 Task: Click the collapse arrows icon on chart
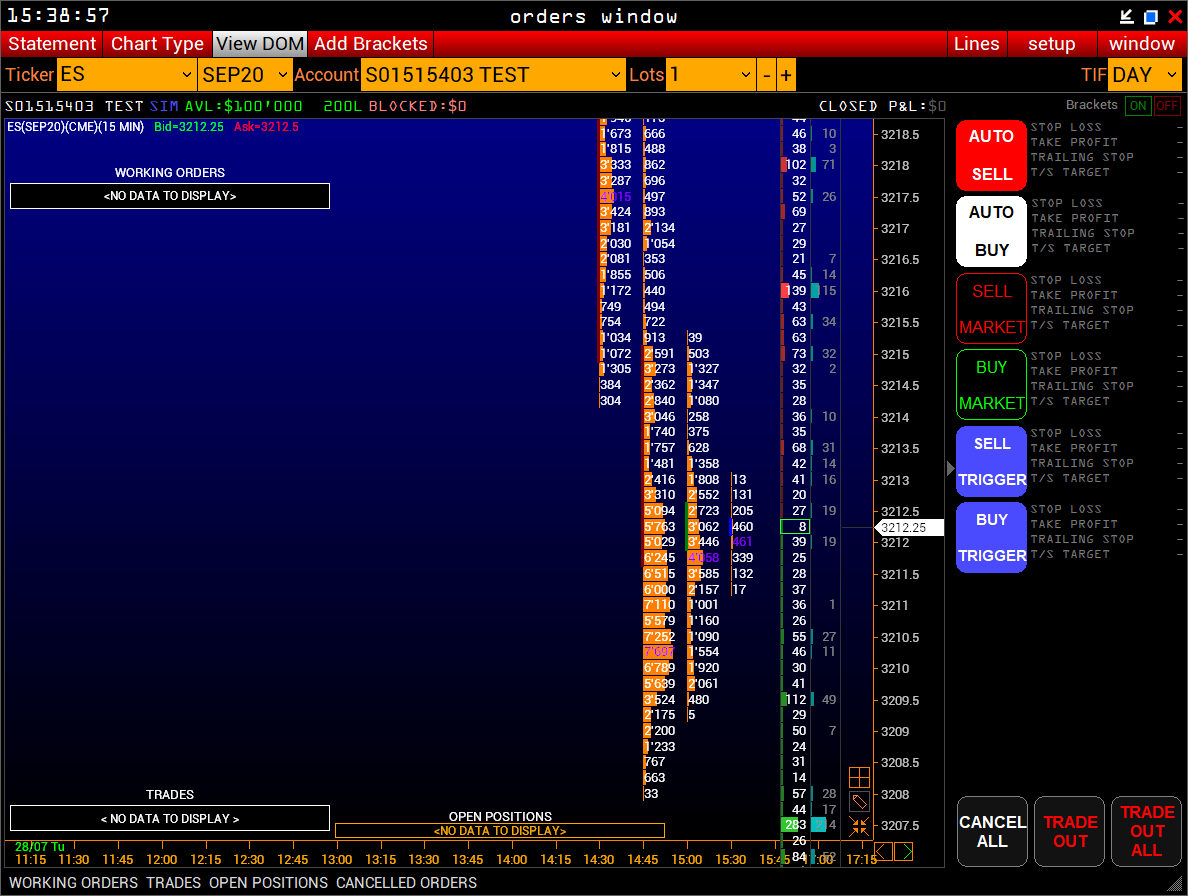tap(859, 826)
